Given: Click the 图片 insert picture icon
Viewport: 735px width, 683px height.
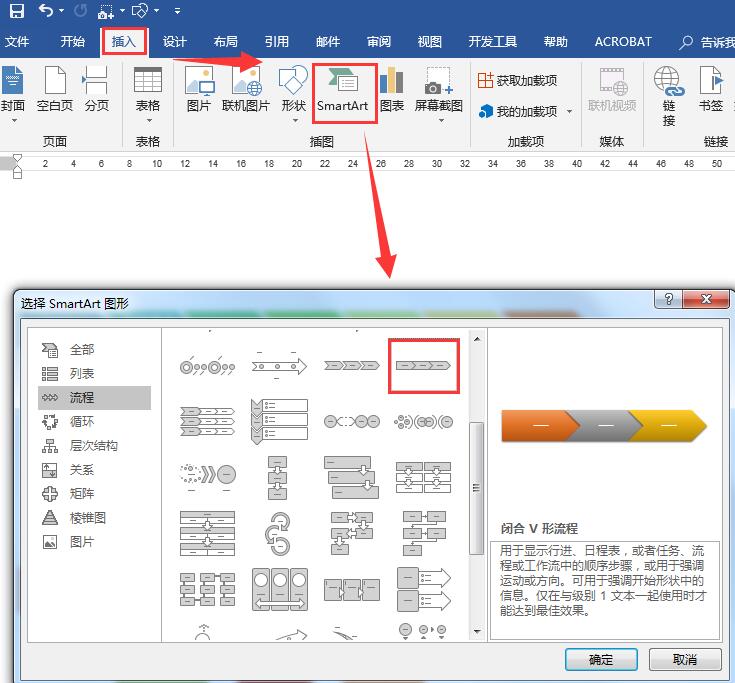Looking at the screenshot, I should 199,89.
